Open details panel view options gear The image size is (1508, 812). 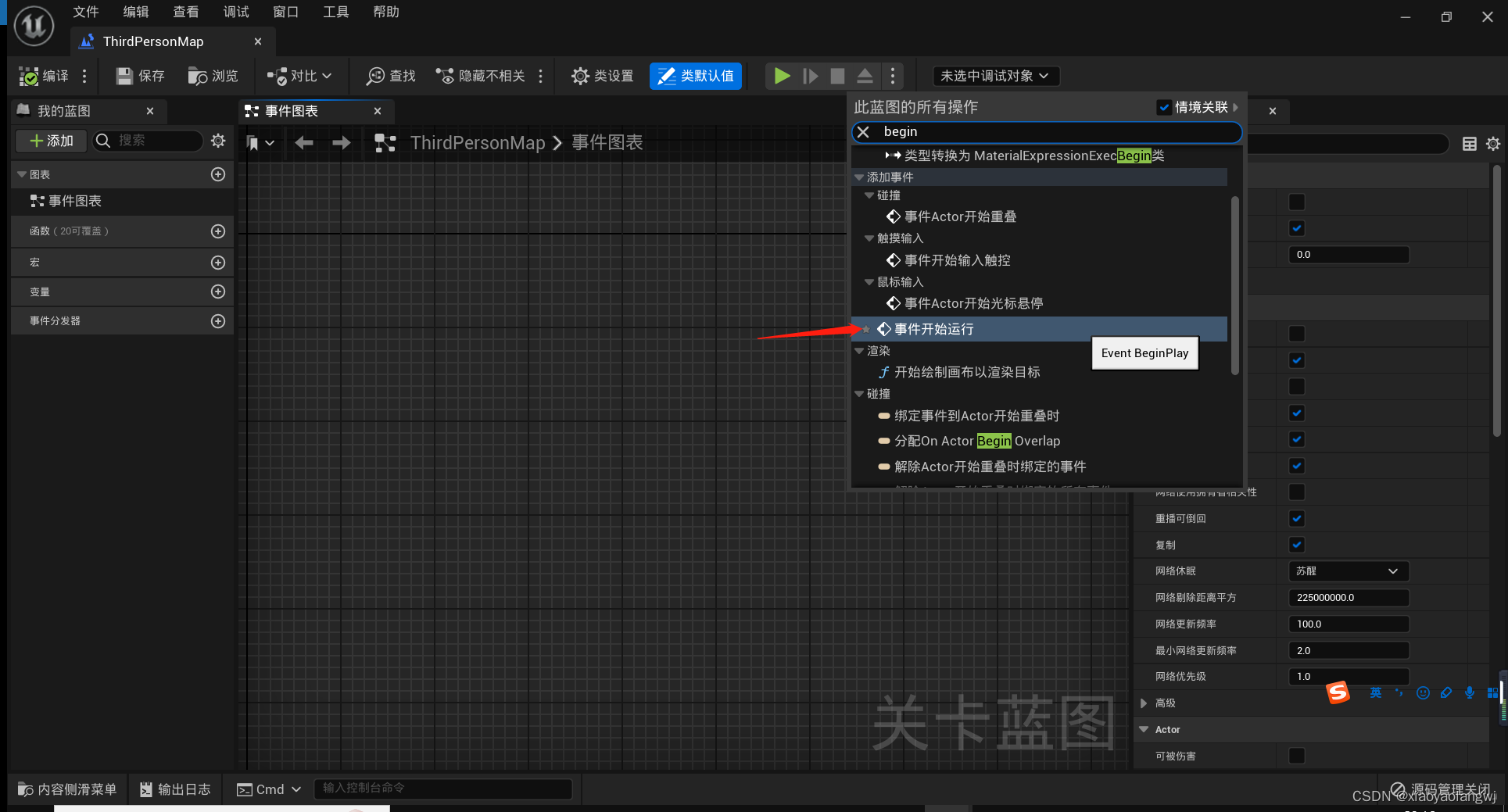pyautogui.click(x=1493, y=144)
